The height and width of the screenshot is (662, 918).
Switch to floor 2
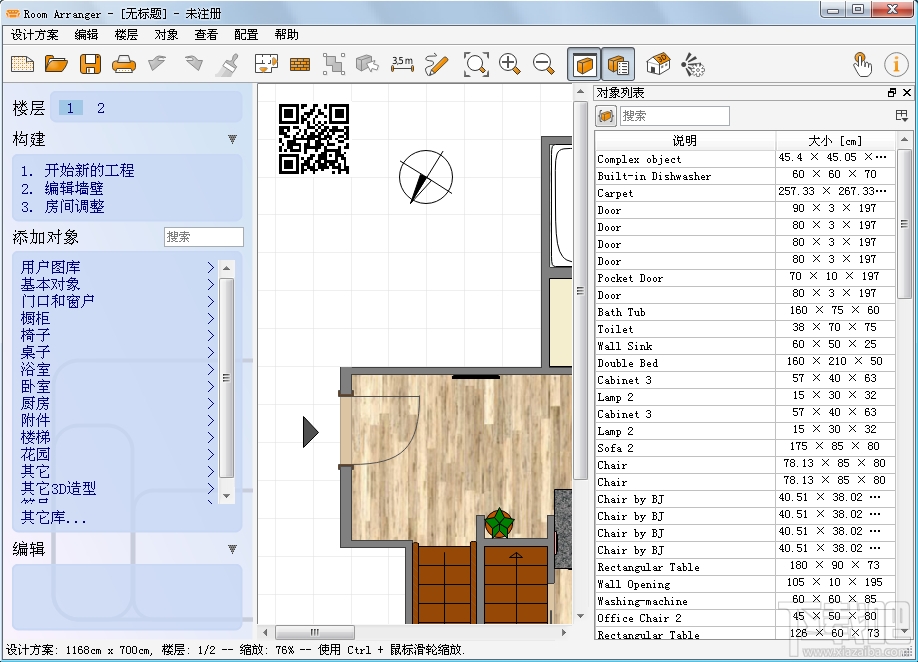(101, 108)
